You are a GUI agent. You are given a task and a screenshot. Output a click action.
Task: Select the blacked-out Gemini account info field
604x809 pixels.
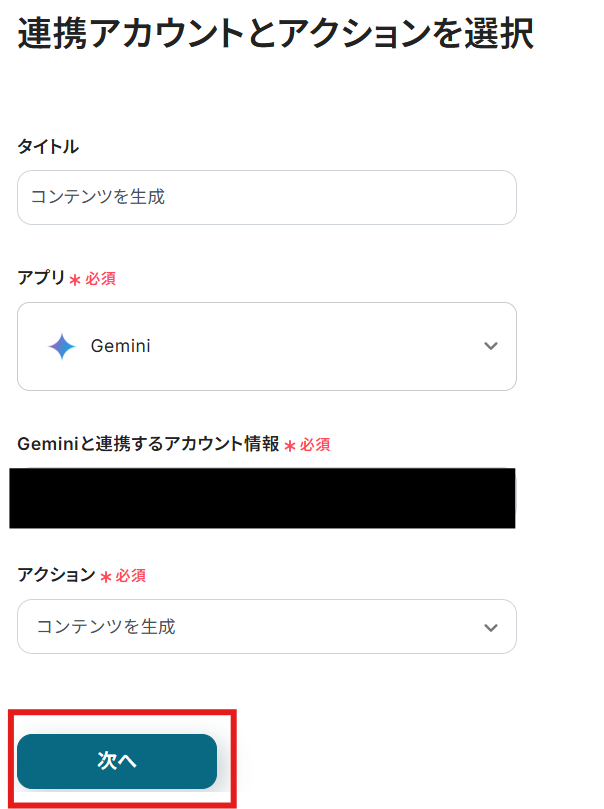[x=262, y=497]
